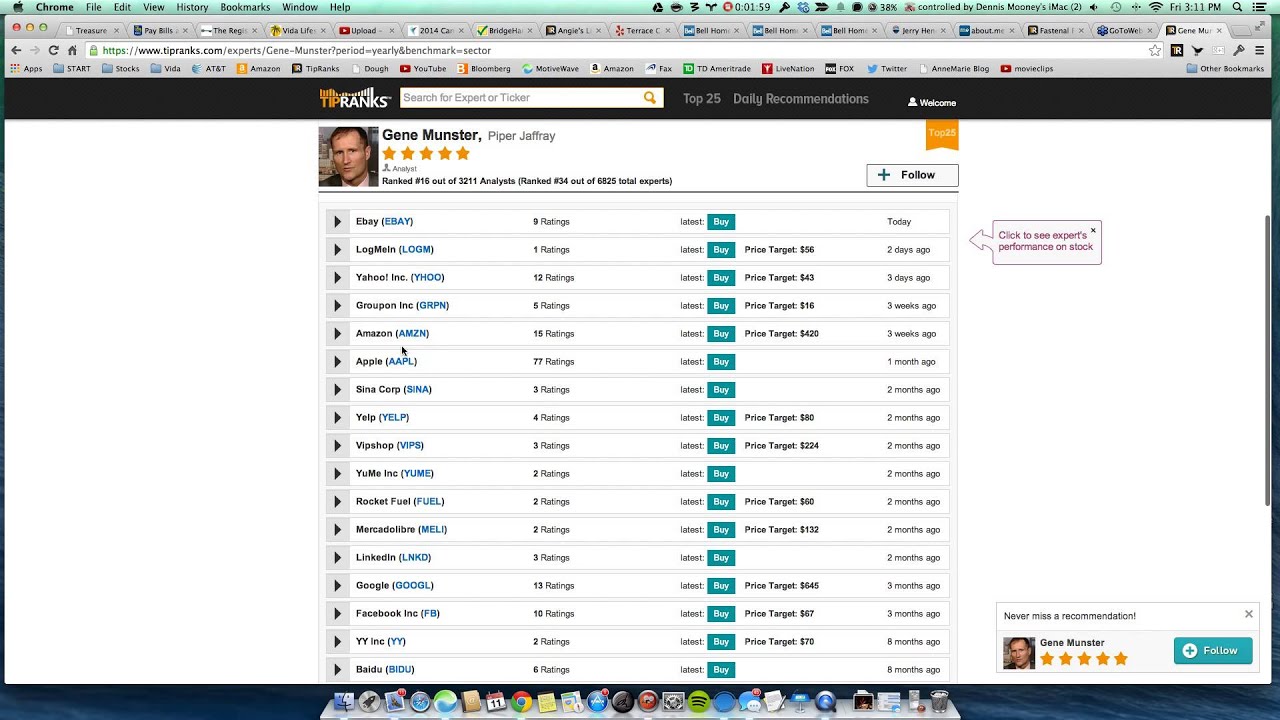The image size is (1280, 720).
Task: Expand the Yelp (YELP) row
Action: (337, 418)
